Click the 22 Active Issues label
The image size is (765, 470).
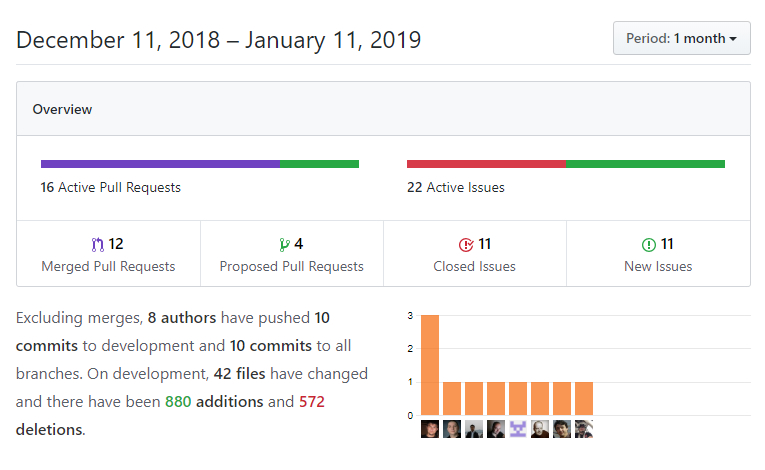(455, 187)
